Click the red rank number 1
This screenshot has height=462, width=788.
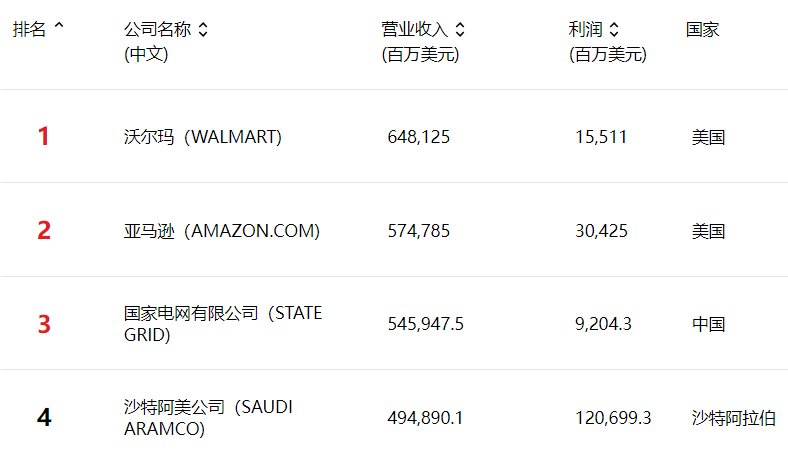[x=43, y=137]
